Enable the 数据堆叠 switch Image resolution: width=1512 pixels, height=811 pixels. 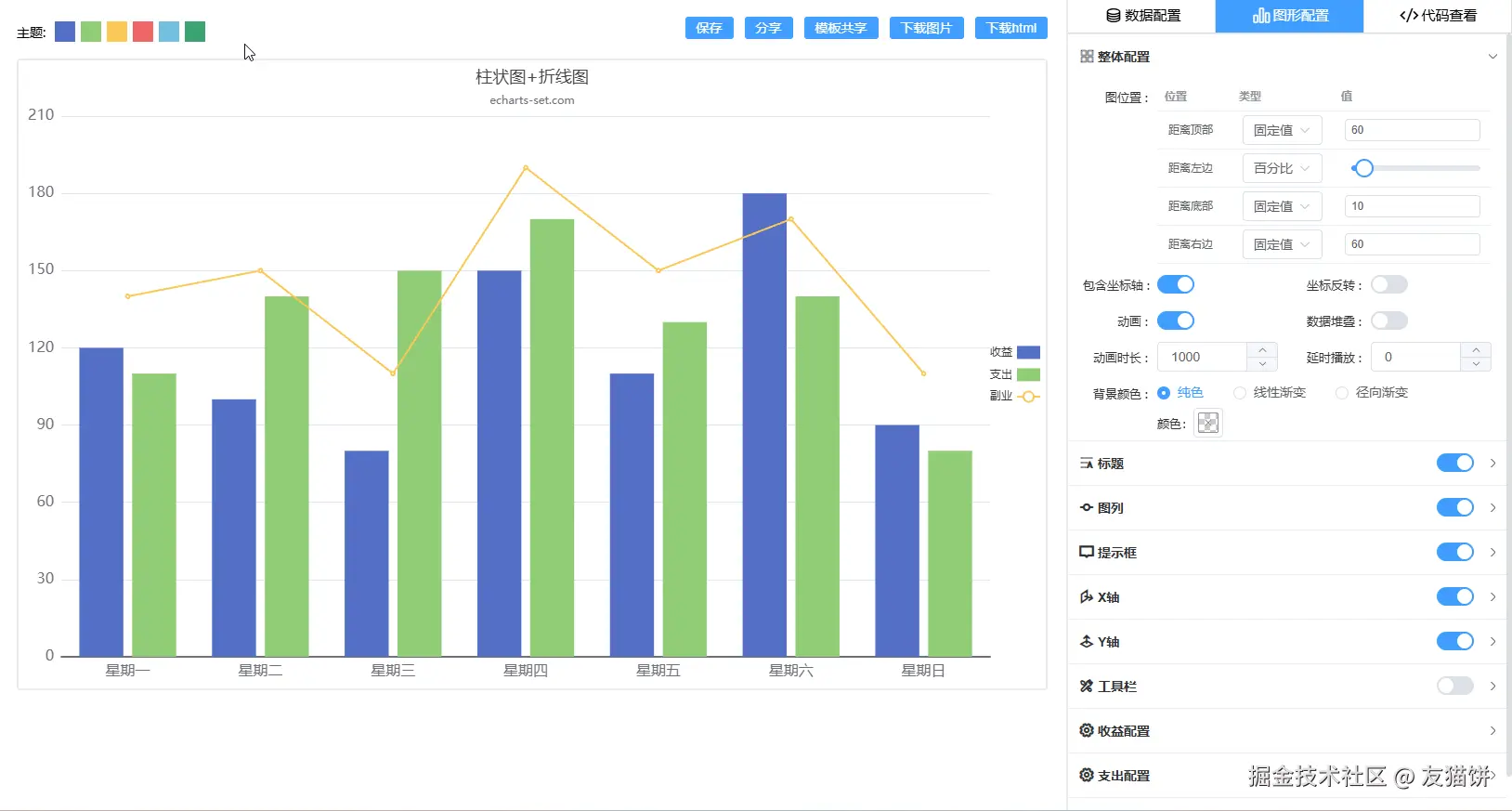pos(1388,321)
